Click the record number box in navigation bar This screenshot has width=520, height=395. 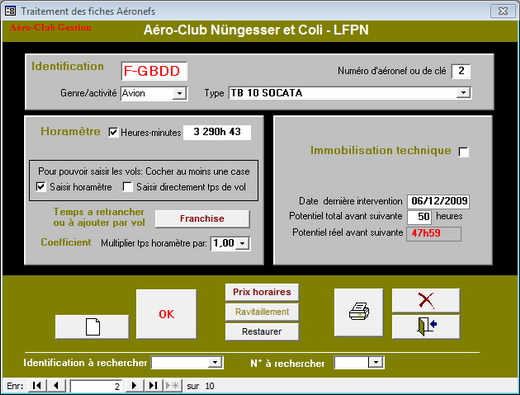pos(96,386)
